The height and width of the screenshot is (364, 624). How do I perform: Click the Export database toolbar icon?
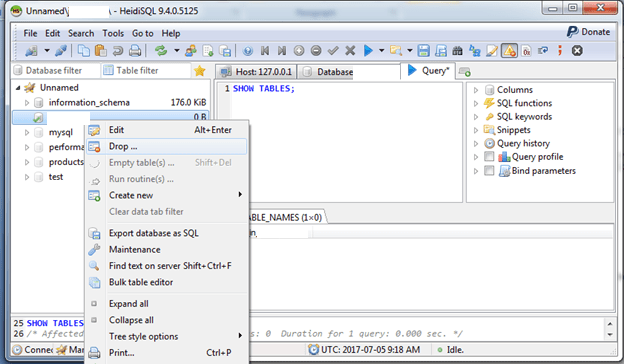(226, 51)
